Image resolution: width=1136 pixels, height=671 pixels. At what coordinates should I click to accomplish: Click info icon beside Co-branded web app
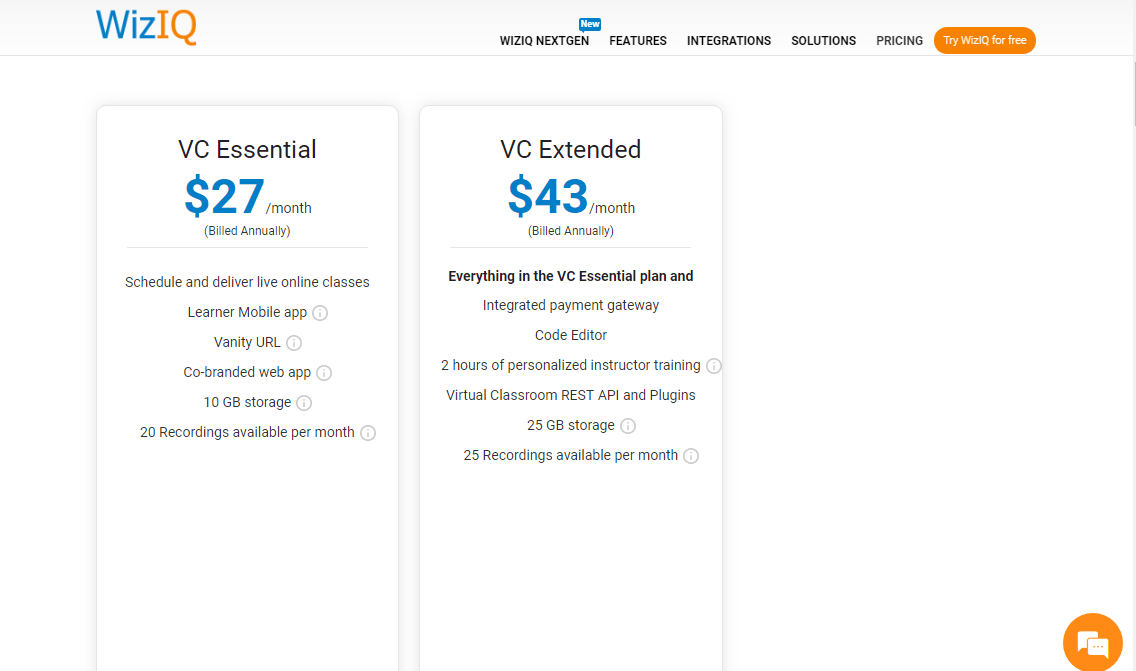(324, 373)
